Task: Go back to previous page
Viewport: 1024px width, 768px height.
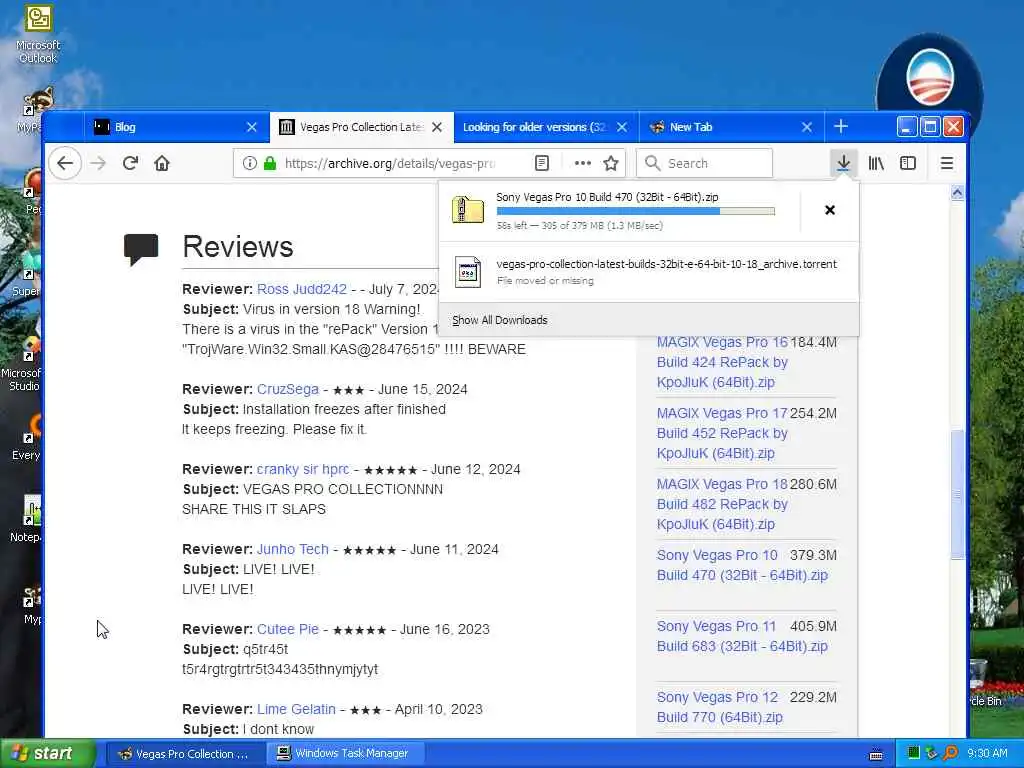Action: click(x=65, y=163)
